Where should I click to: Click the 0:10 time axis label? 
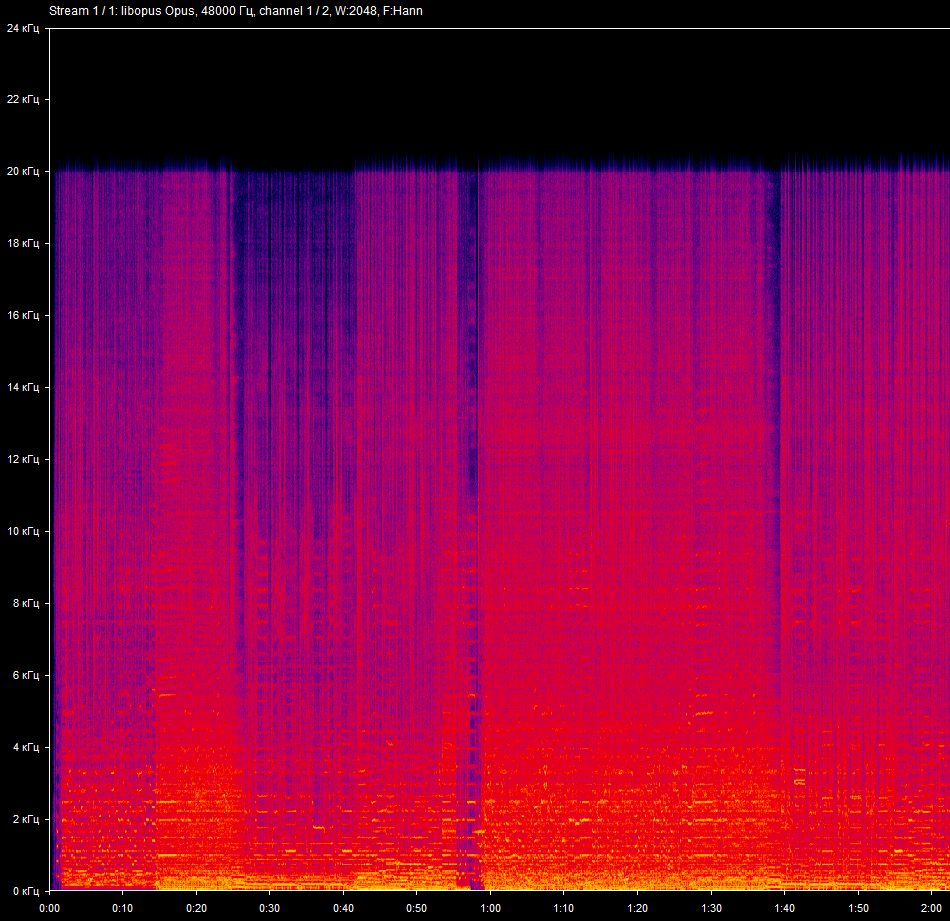click(122, 908)
